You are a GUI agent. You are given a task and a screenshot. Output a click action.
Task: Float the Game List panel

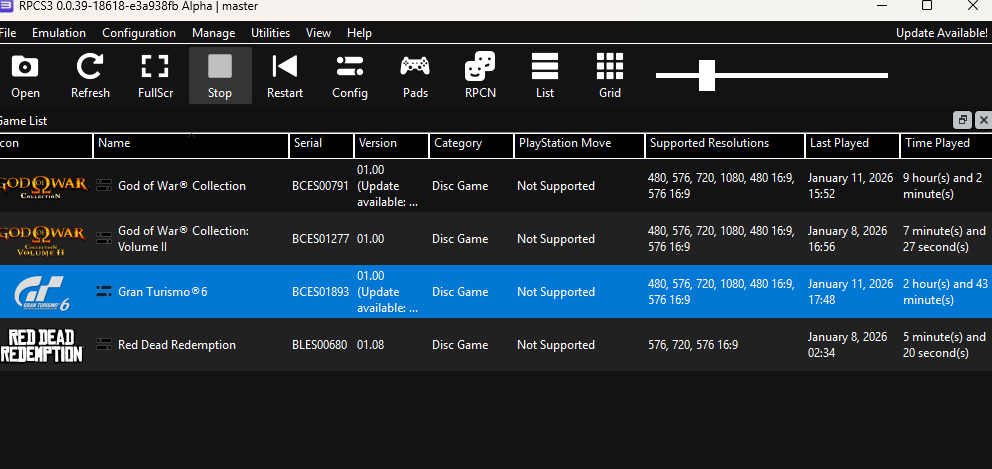pos(962,120)
